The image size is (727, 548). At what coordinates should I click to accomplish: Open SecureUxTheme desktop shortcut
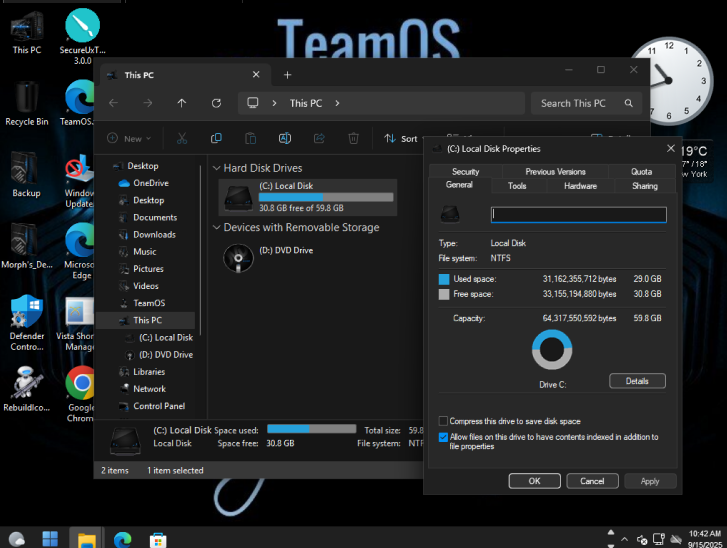click(83, 37)
